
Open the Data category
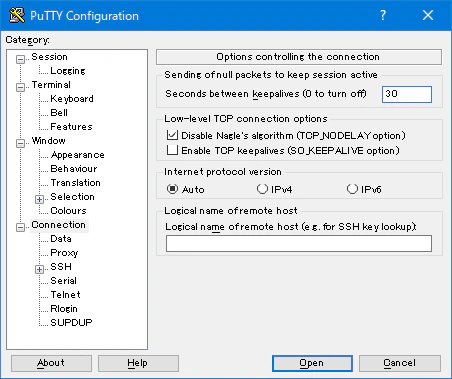click(61, 239)
